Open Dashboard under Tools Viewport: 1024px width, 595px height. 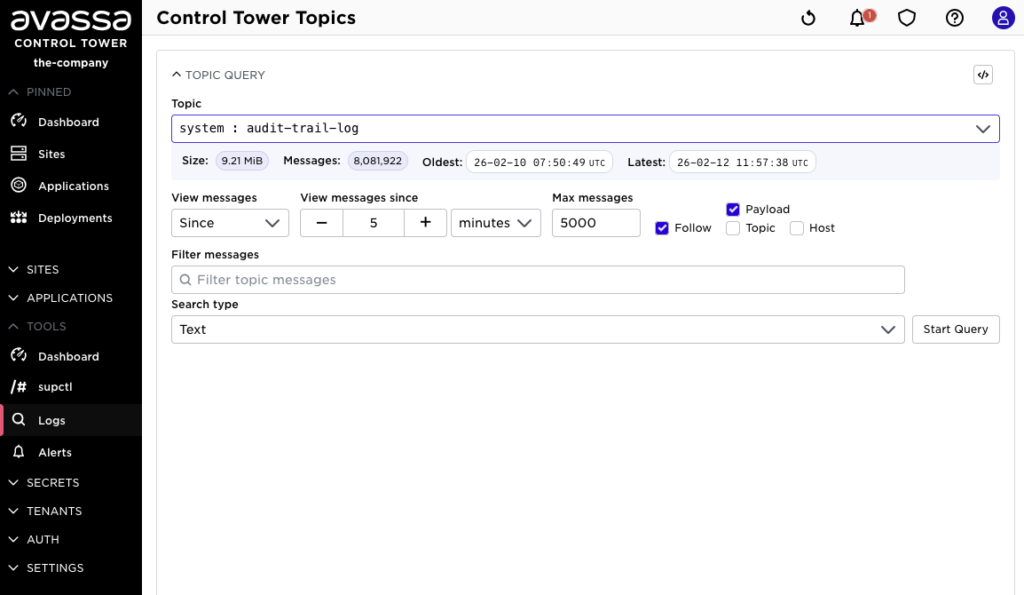coord(71,356)
